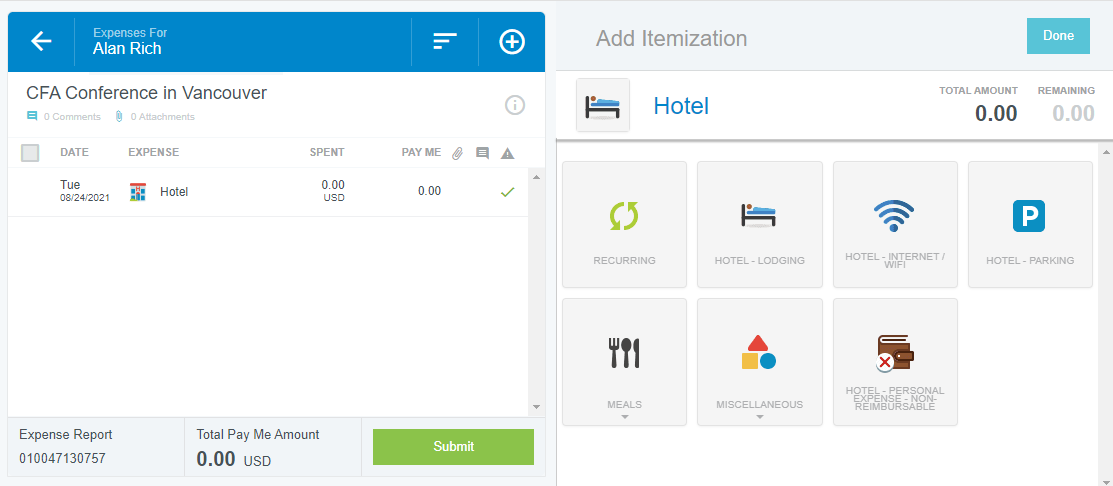The image size is (1113, 486).
Task: Select Hotel personal expense non-reimbursable tile
Action: tap(895, 361)
